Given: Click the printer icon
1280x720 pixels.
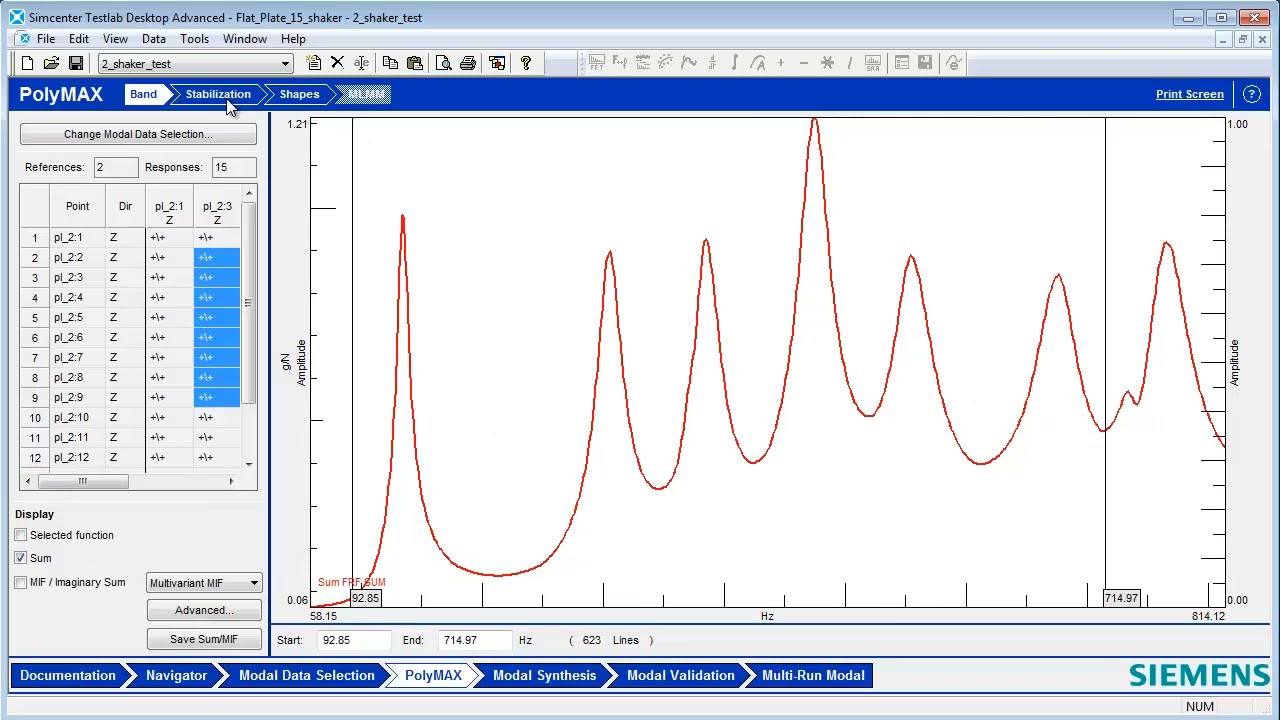Looking at the screenshot, I should coord(467,63).
